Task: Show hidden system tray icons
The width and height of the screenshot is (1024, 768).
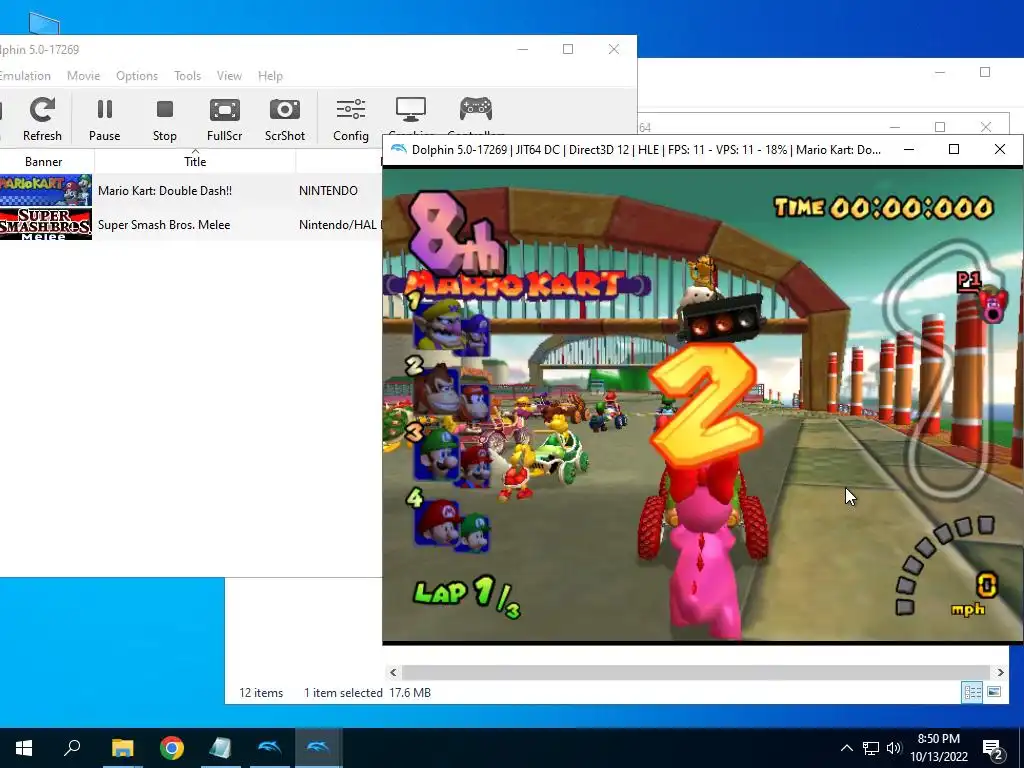Action: click(x=846, y=748)
